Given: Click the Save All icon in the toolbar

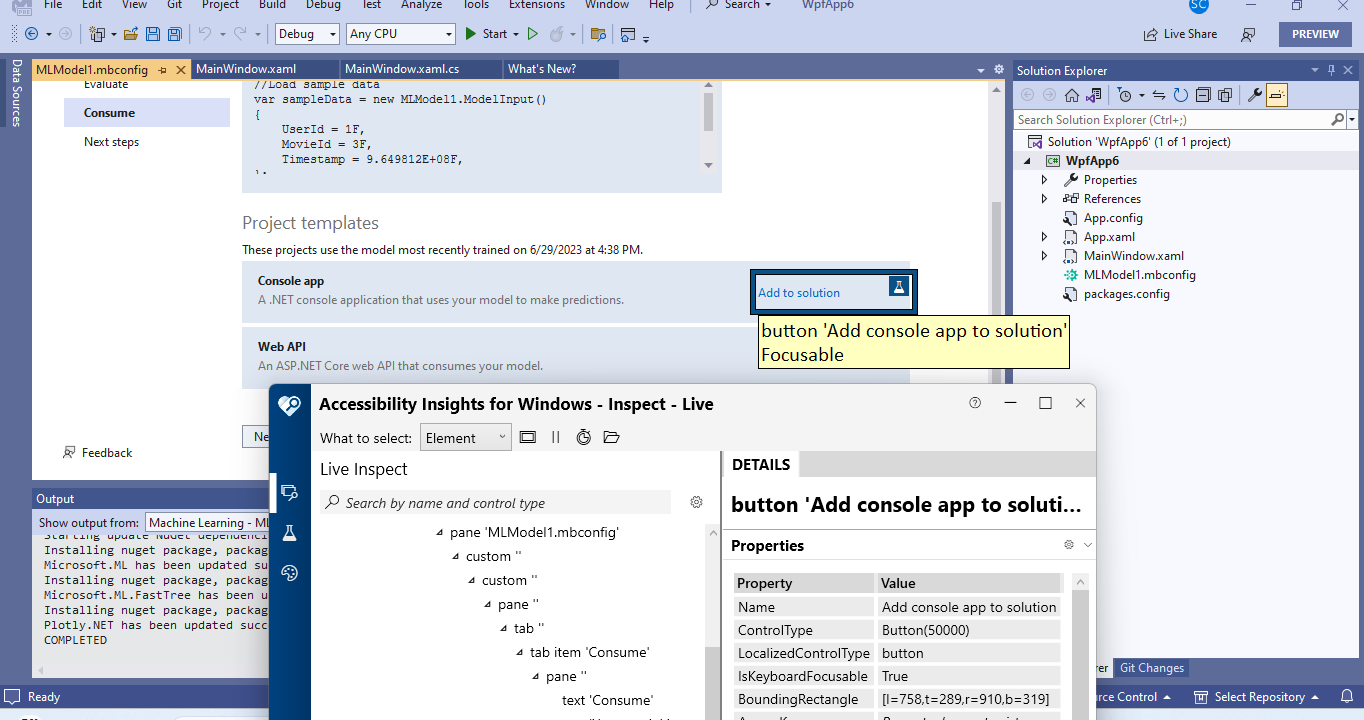Looking at the screenshot, I should [x=173, y=33].
